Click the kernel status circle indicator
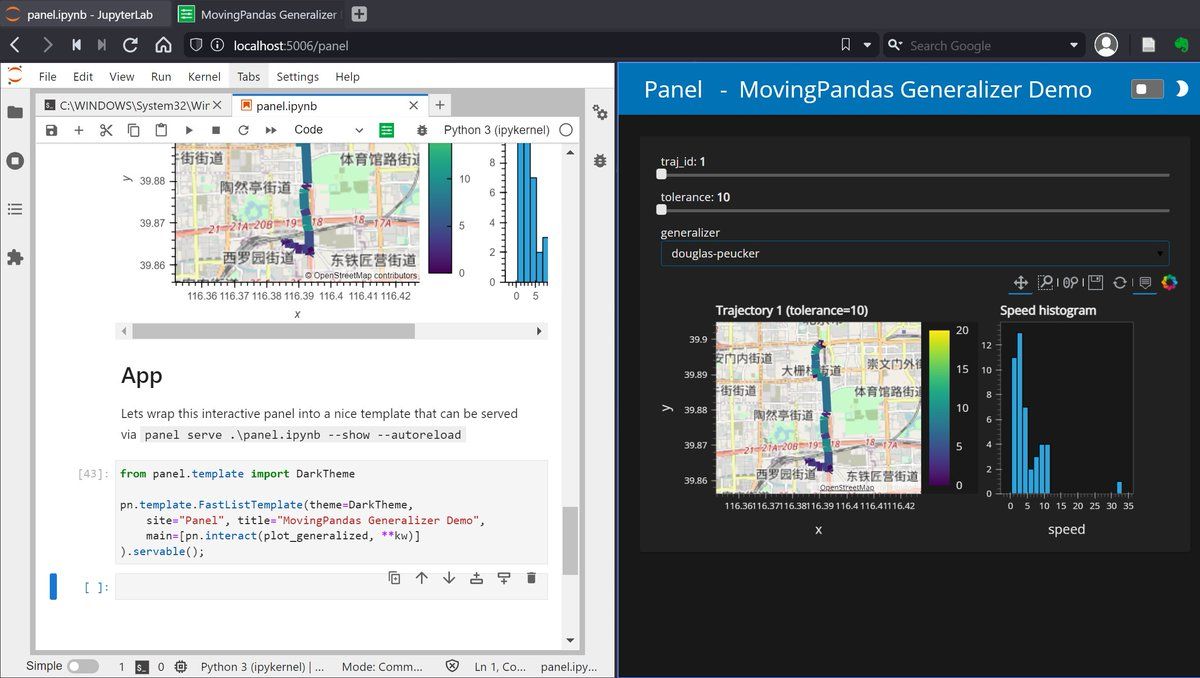Image resolution: width=1200 pixels, height=678 pixels. pyautogui.click(x=566, y=130)
